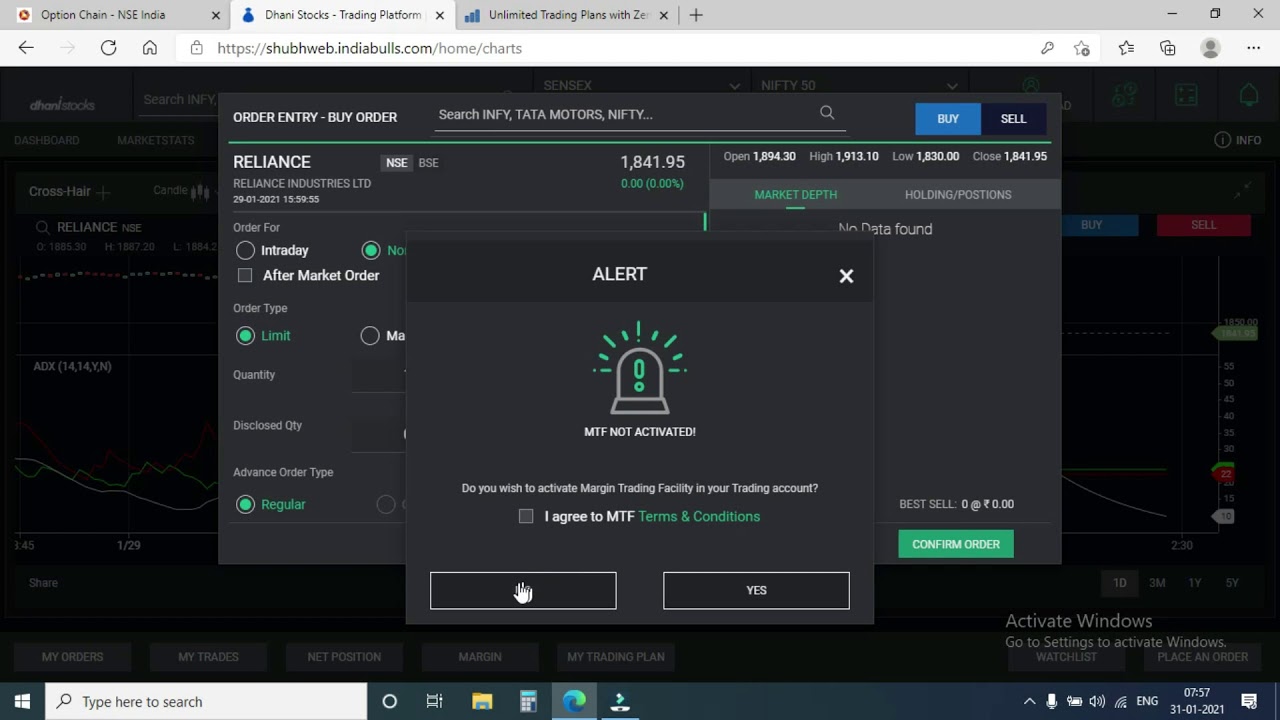Viewport: 1280px width, 720px height.
Task: Switch to the MARKET DEPTH tab
Action: click(795, 195)
